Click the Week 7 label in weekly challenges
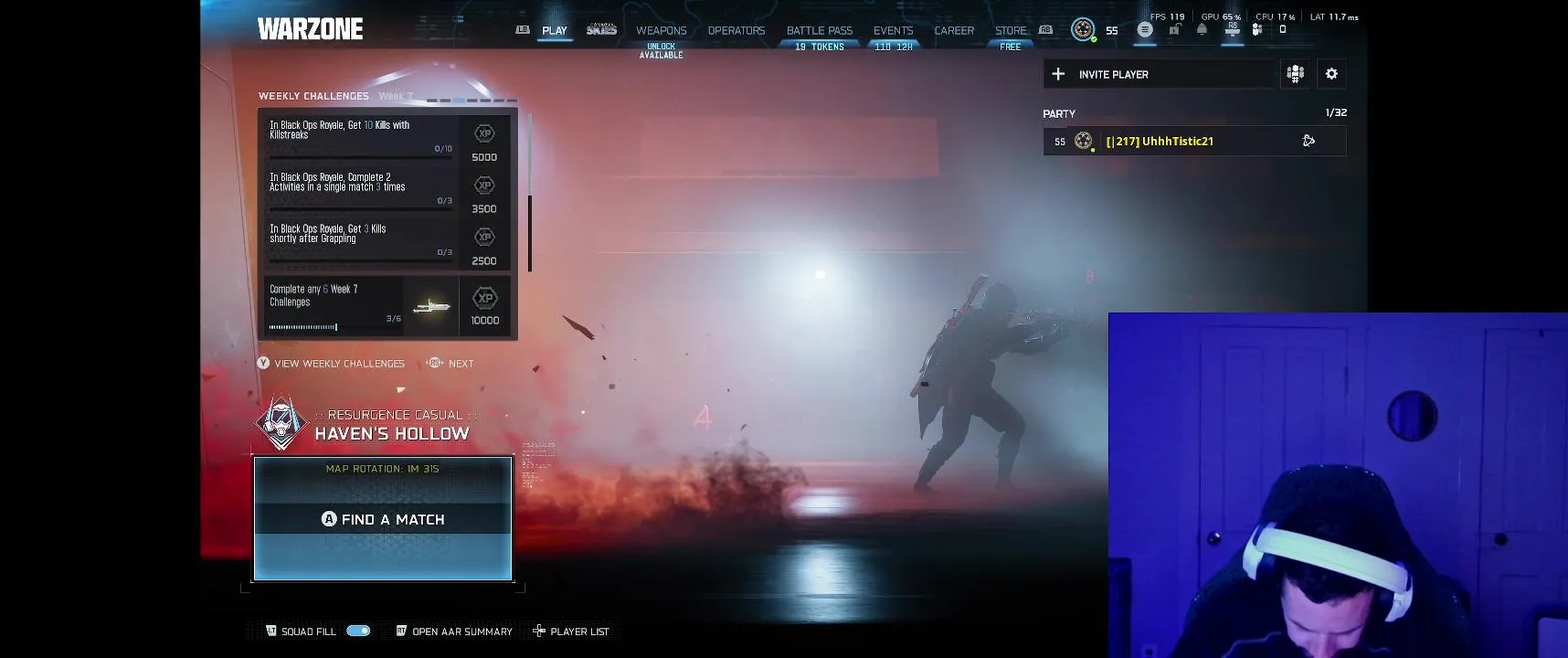The width and height of the screenshot is (1568, 658). 396,96
